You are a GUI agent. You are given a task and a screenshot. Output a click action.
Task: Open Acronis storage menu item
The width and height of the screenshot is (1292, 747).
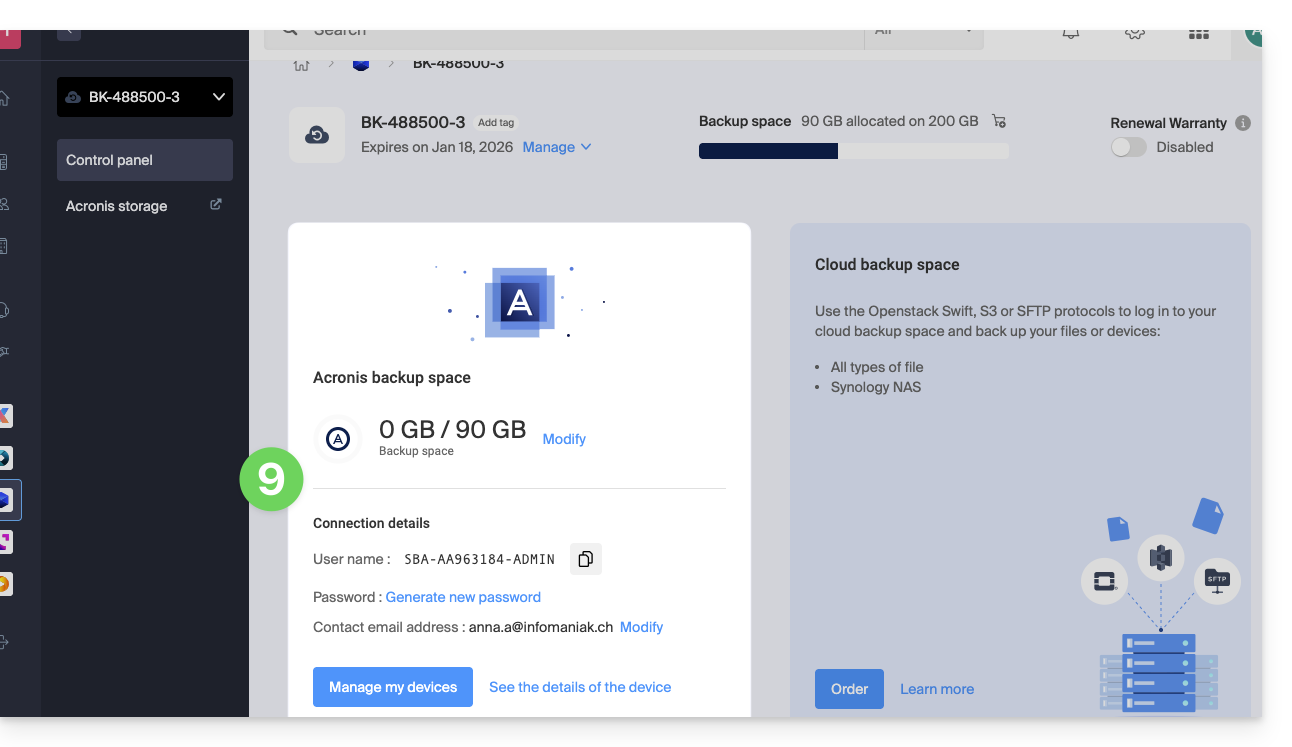coord(117,206)
